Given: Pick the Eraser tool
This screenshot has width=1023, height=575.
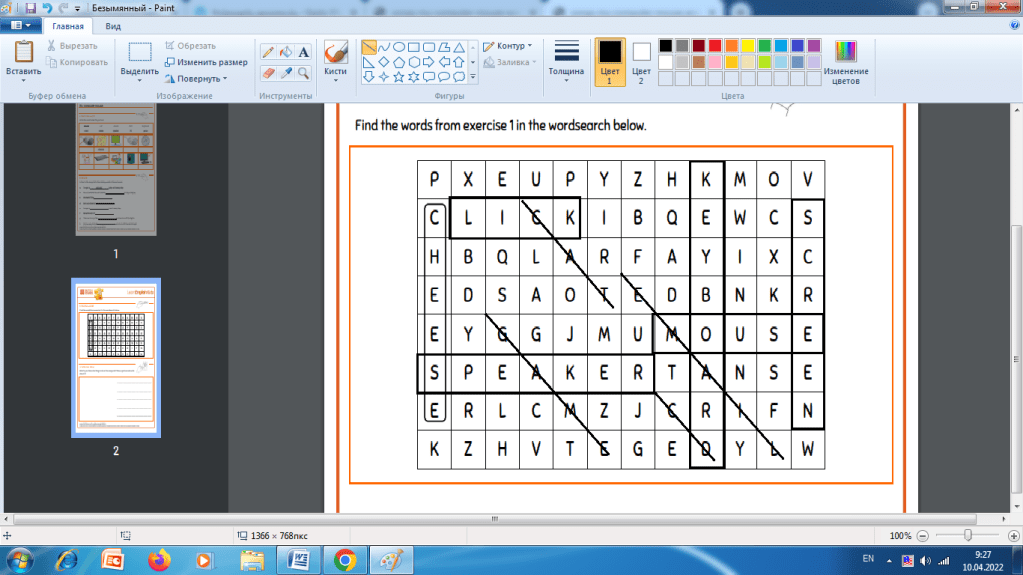Looking at the screenshot, I should [268, 73].
